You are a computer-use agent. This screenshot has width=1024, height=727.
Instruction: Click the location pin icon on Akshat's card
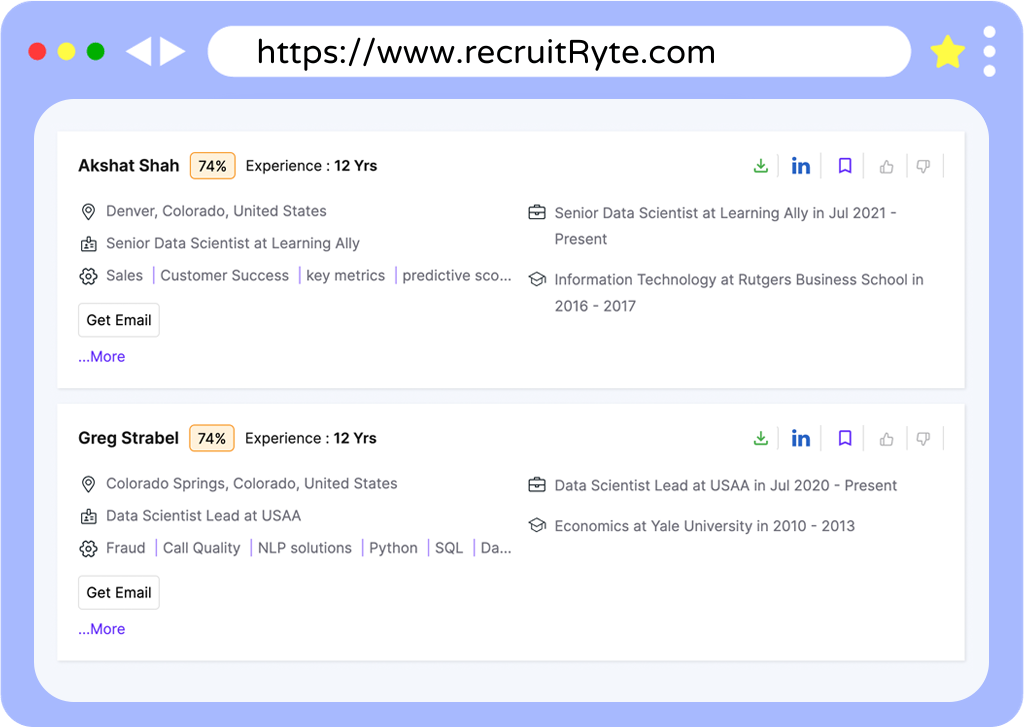(88, 211)
